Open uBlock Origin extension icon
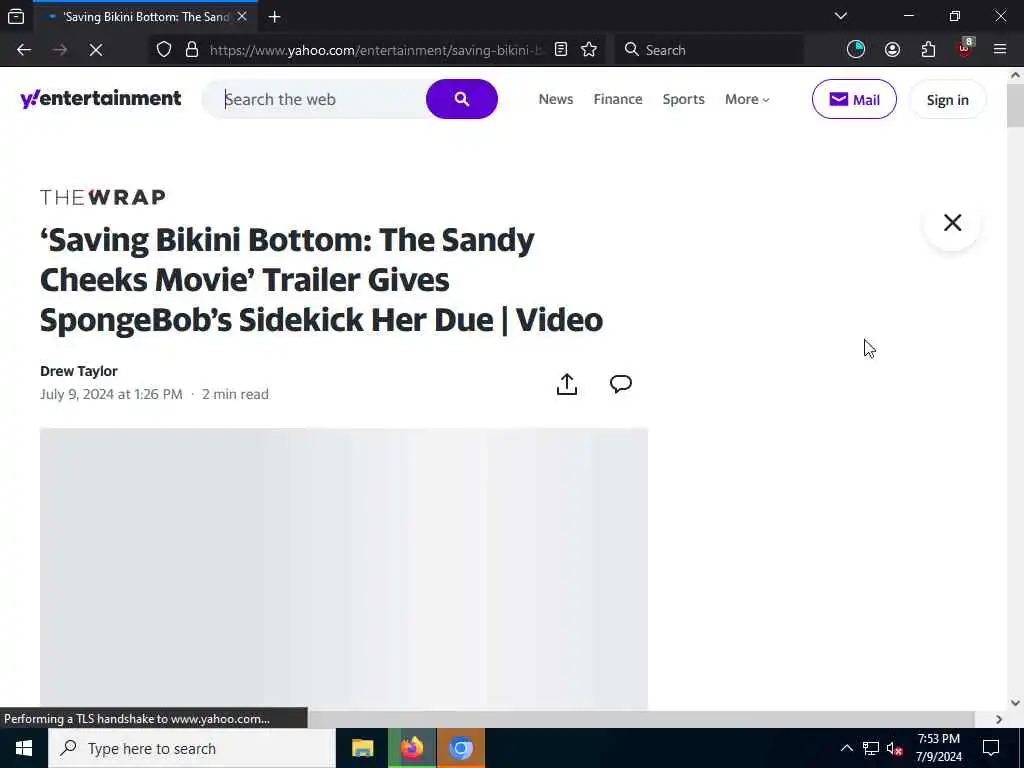 coord(965,48)
